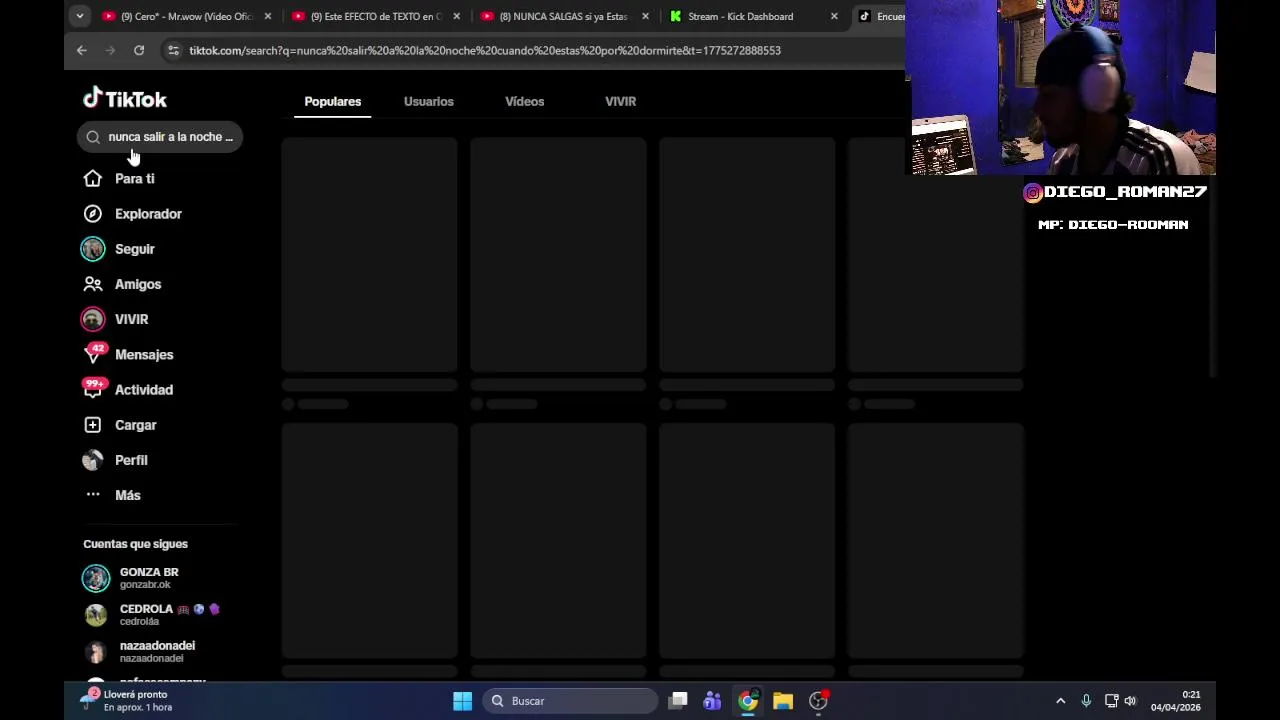The image size is (1280, 720).
Task: Click the network tray icon
Action: 1111,701
